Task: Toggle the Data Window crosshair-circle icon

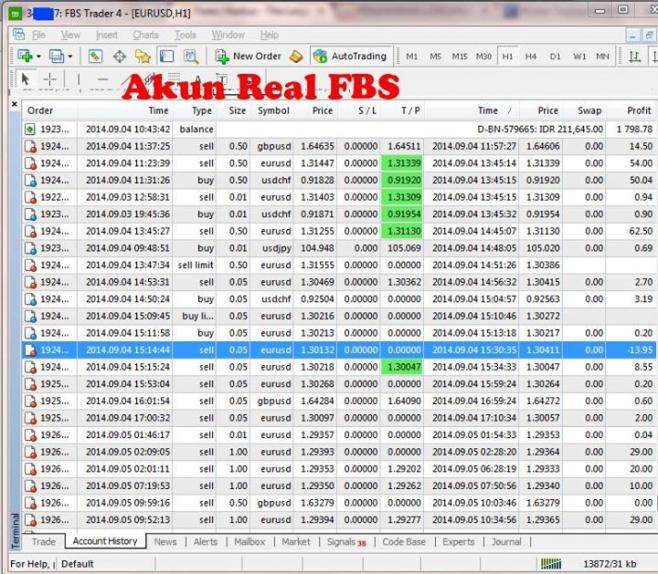Action: 120,56
